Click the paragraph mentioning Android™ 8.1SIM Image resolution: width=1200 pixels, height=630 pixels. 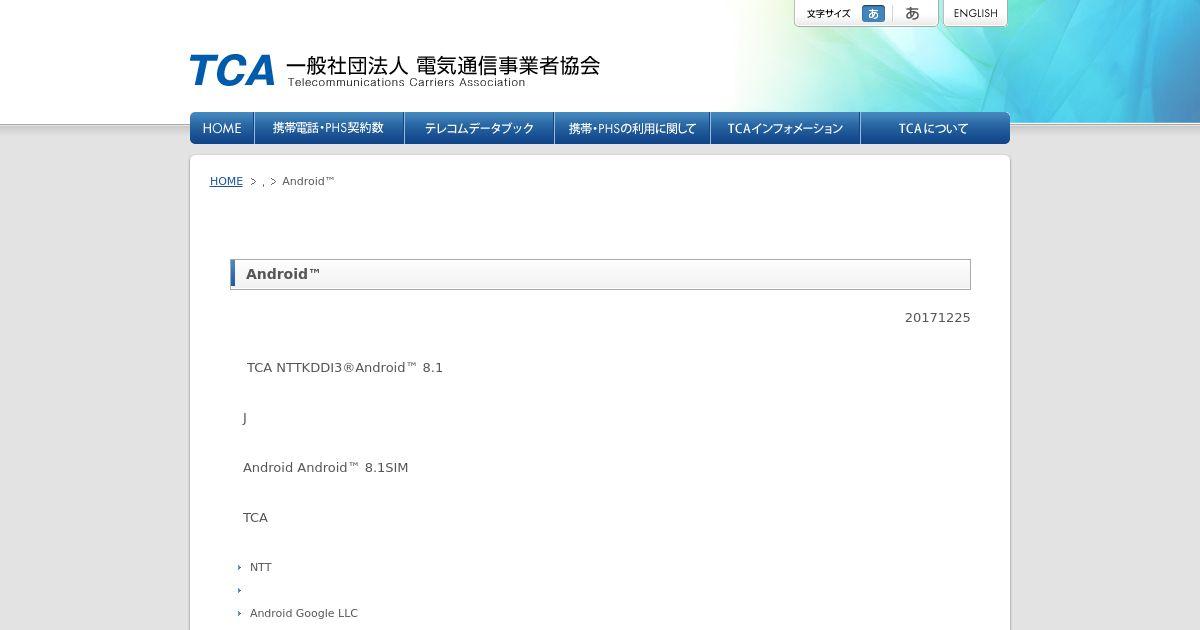coord(325,467)
